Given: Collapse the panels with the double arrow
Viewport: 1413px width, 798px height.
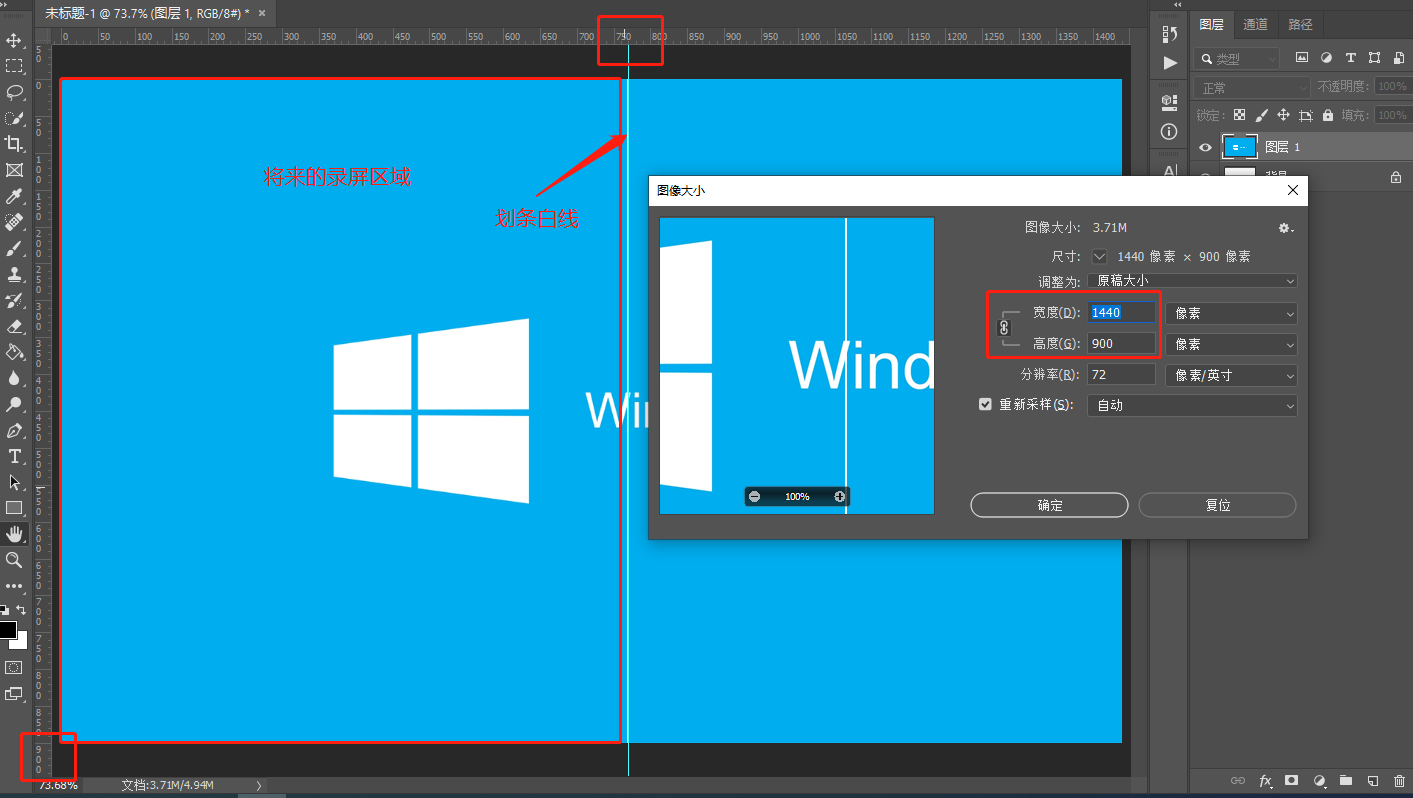Looking at the screenshot, I should point(1176,5).
